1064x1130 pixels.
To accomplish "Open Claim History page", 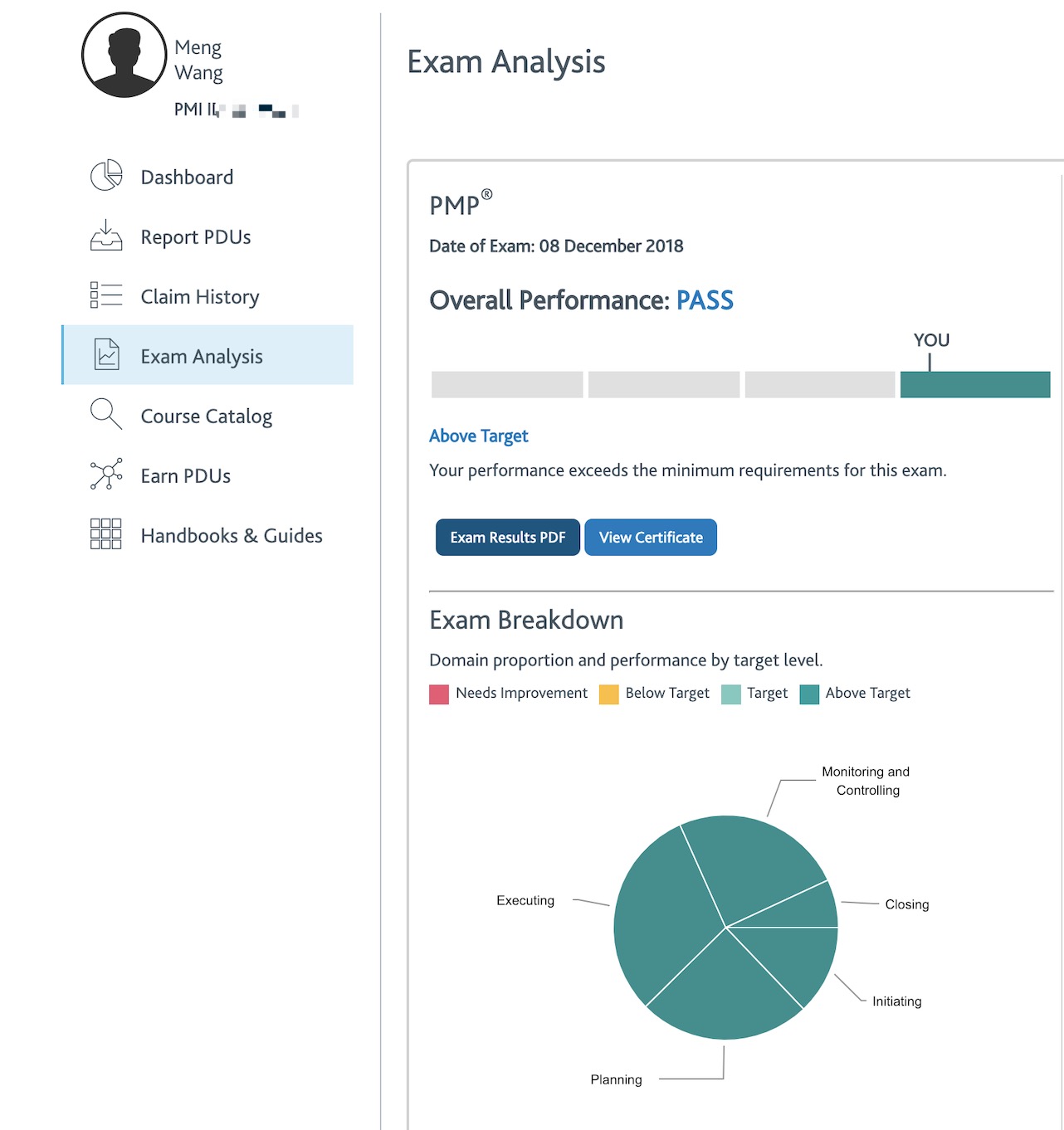I will tap(207, 296).
